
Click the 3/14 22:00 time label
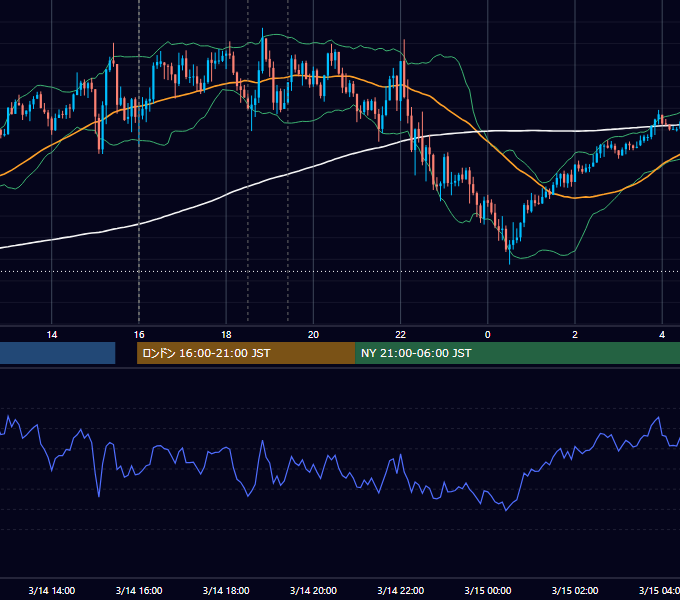coord(400,590)
